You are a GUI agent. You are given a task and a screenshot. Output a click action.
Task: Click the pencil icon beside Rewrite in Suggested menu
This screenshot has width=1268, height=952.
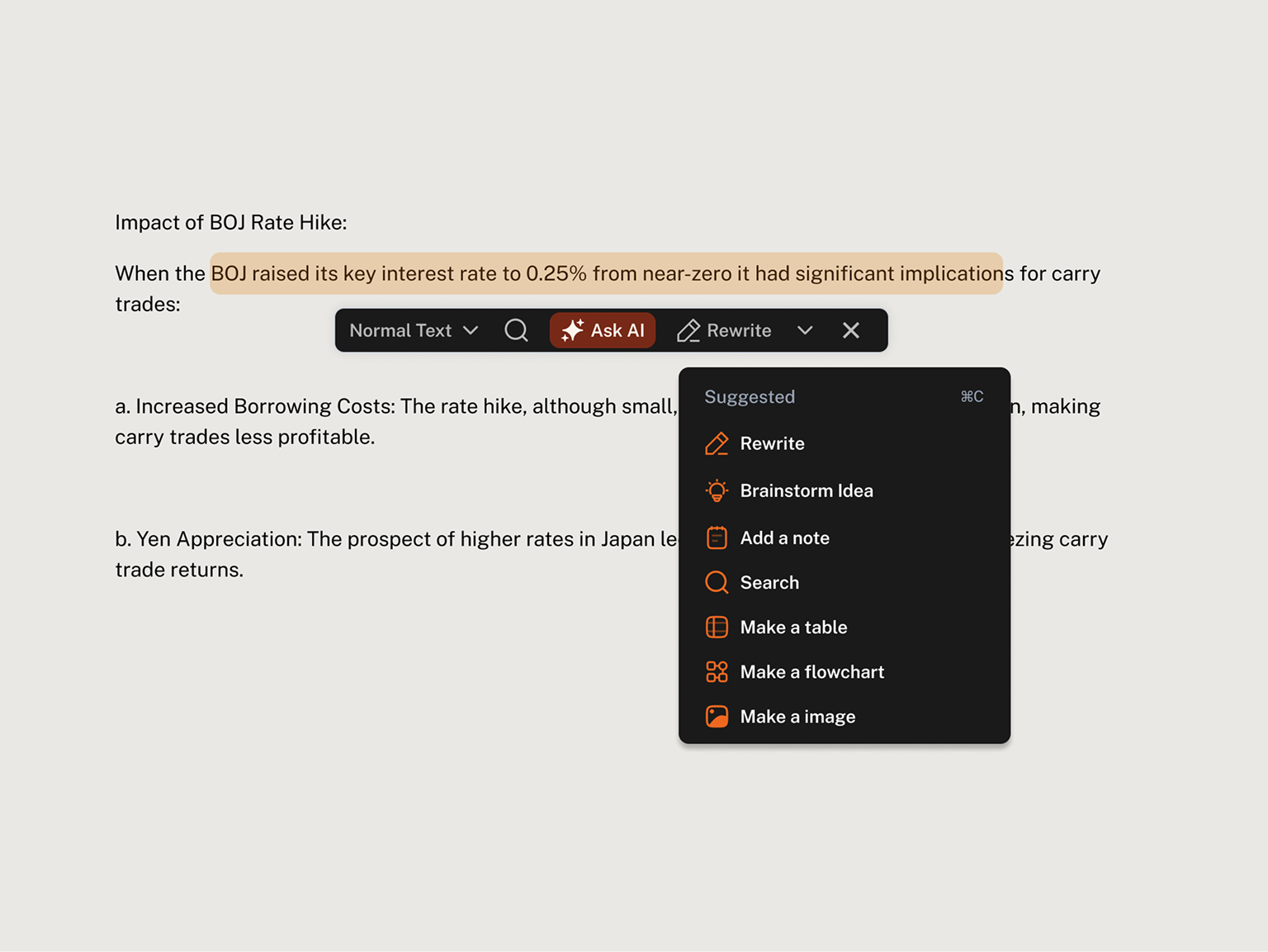point(717,444)
